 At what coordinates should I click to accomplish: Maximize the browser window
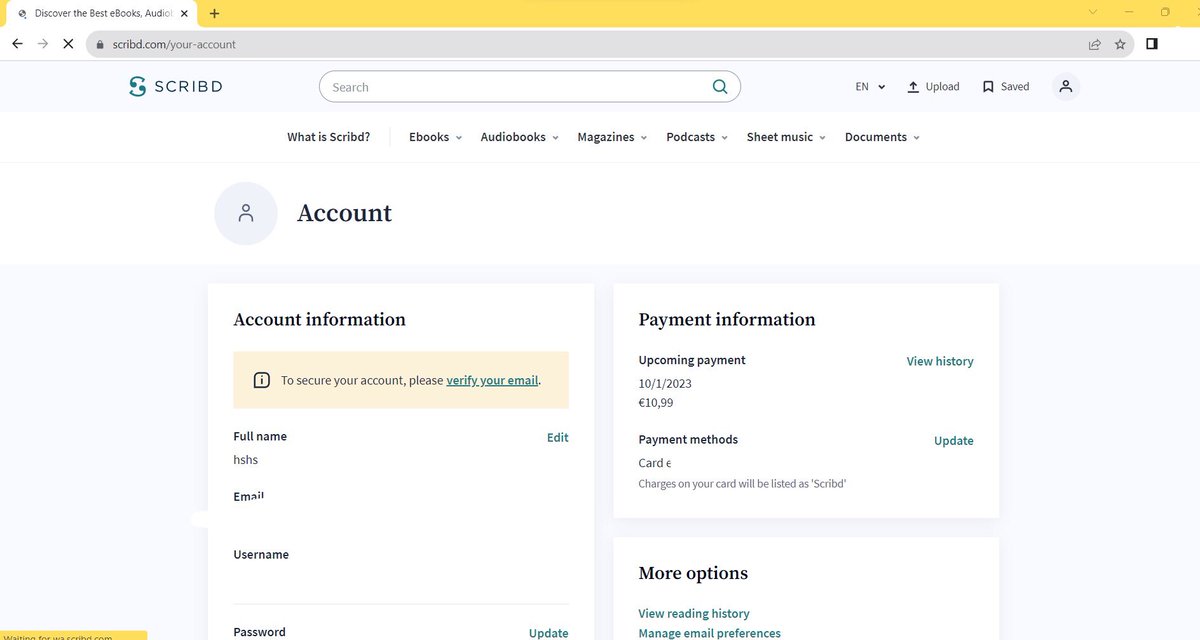point(1165,12)
